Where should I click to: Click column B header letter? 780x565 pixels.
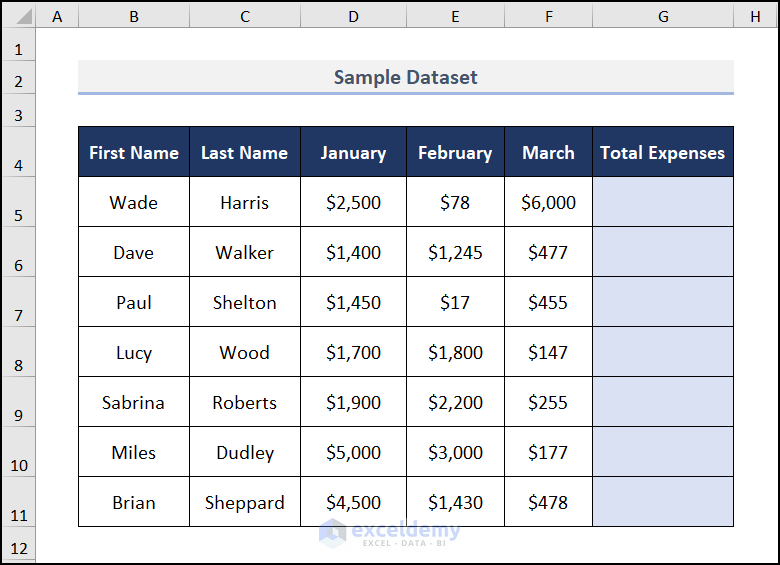click(x=134, y=16)
